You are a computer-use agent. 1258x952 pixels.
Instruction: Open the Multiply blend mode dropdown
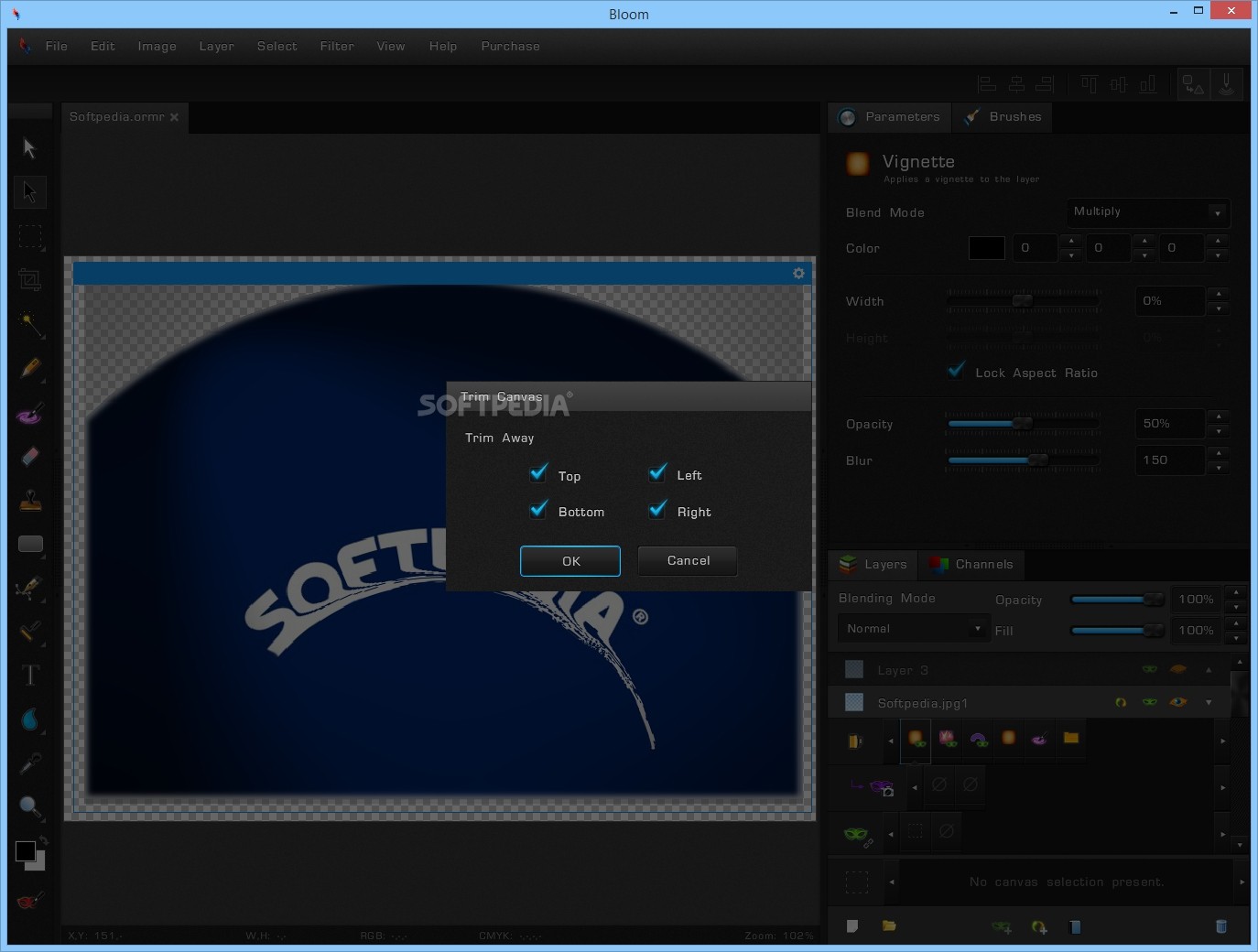(x=1148, y=212)
